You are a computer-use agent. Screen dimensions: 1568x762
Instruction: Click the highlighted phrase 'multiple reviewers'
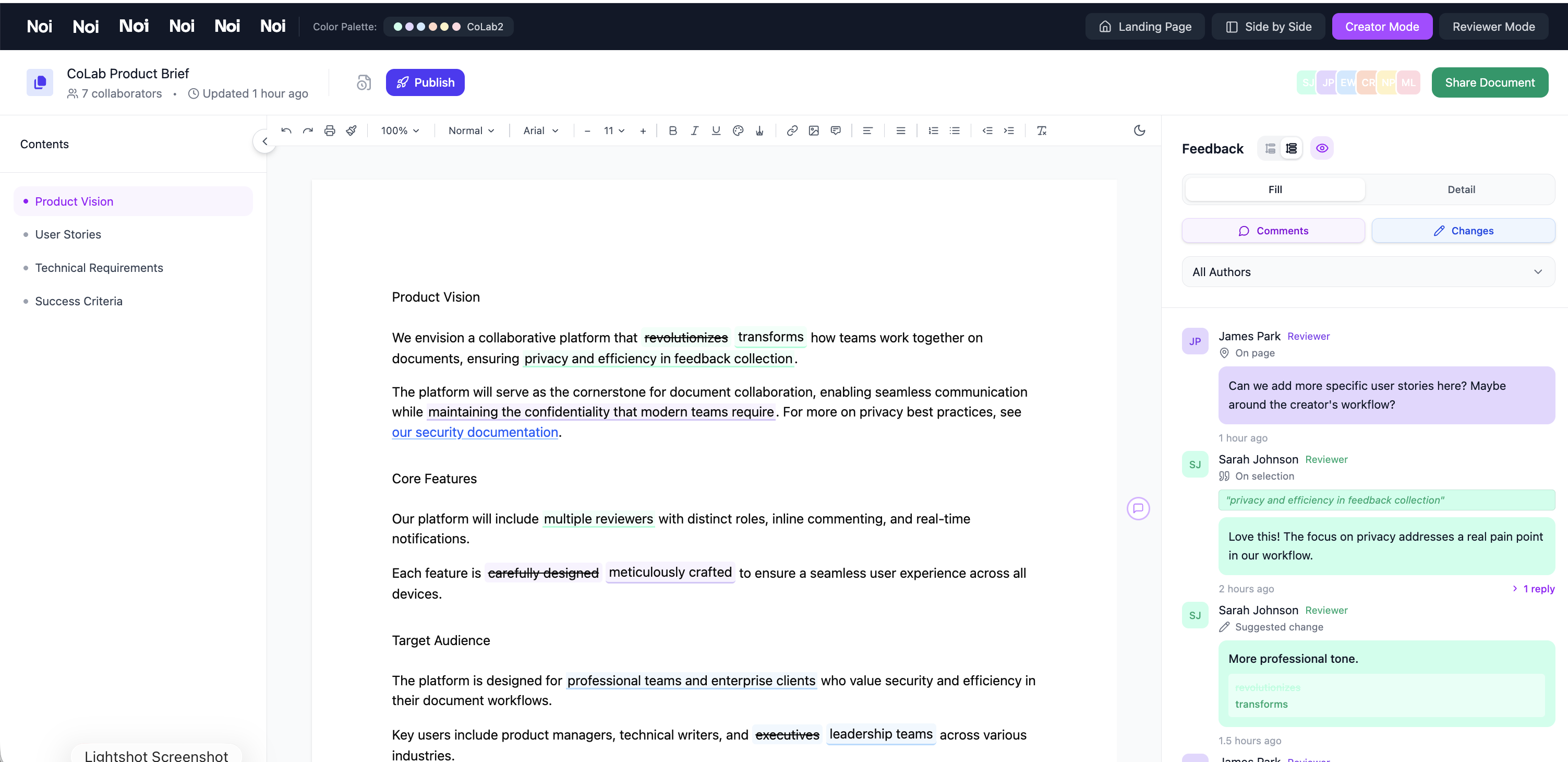tap(598, 519)
